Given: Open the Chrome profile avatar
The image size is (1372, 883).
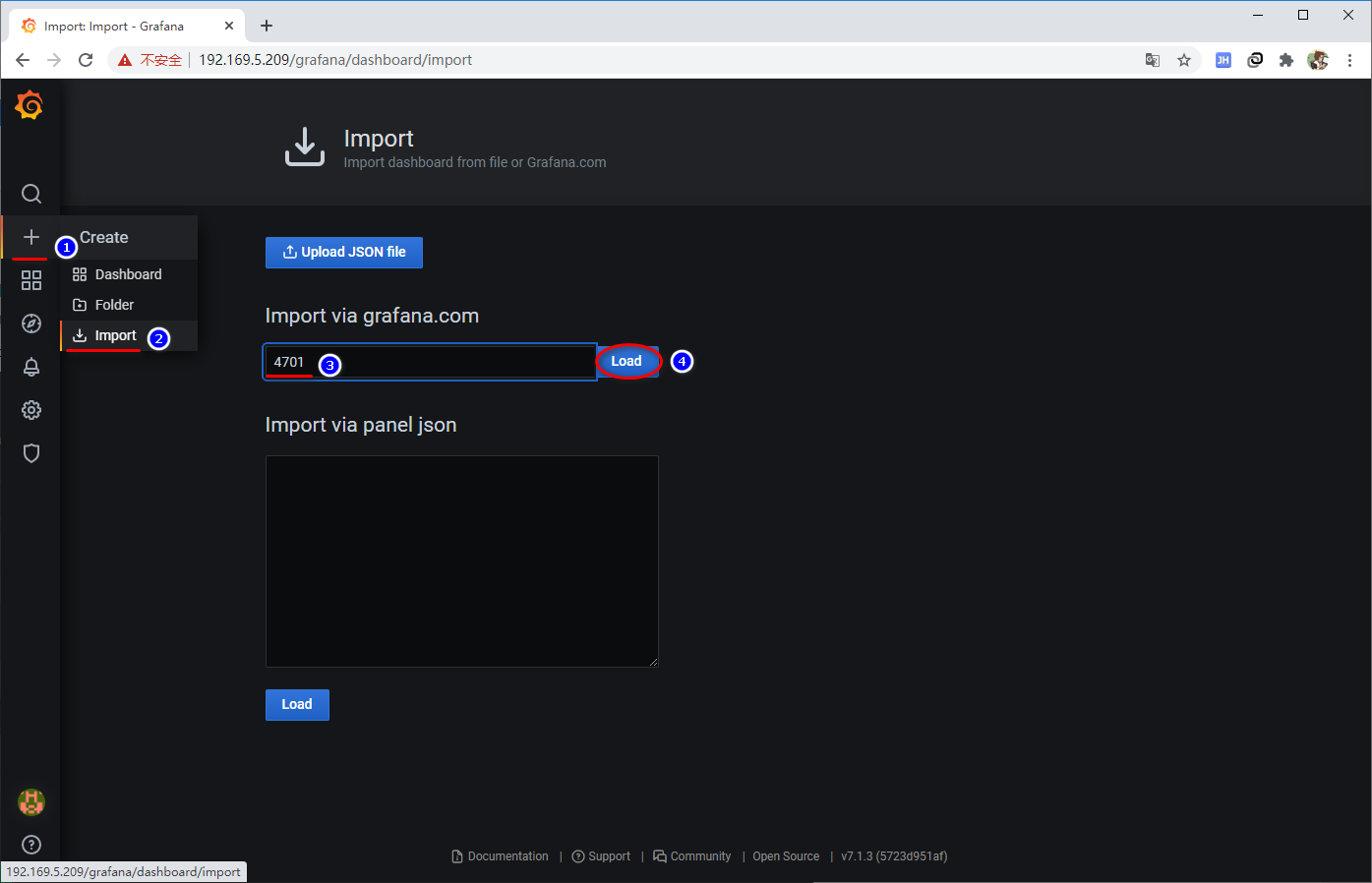Looking at the screenshot, I should point(1318,60).
